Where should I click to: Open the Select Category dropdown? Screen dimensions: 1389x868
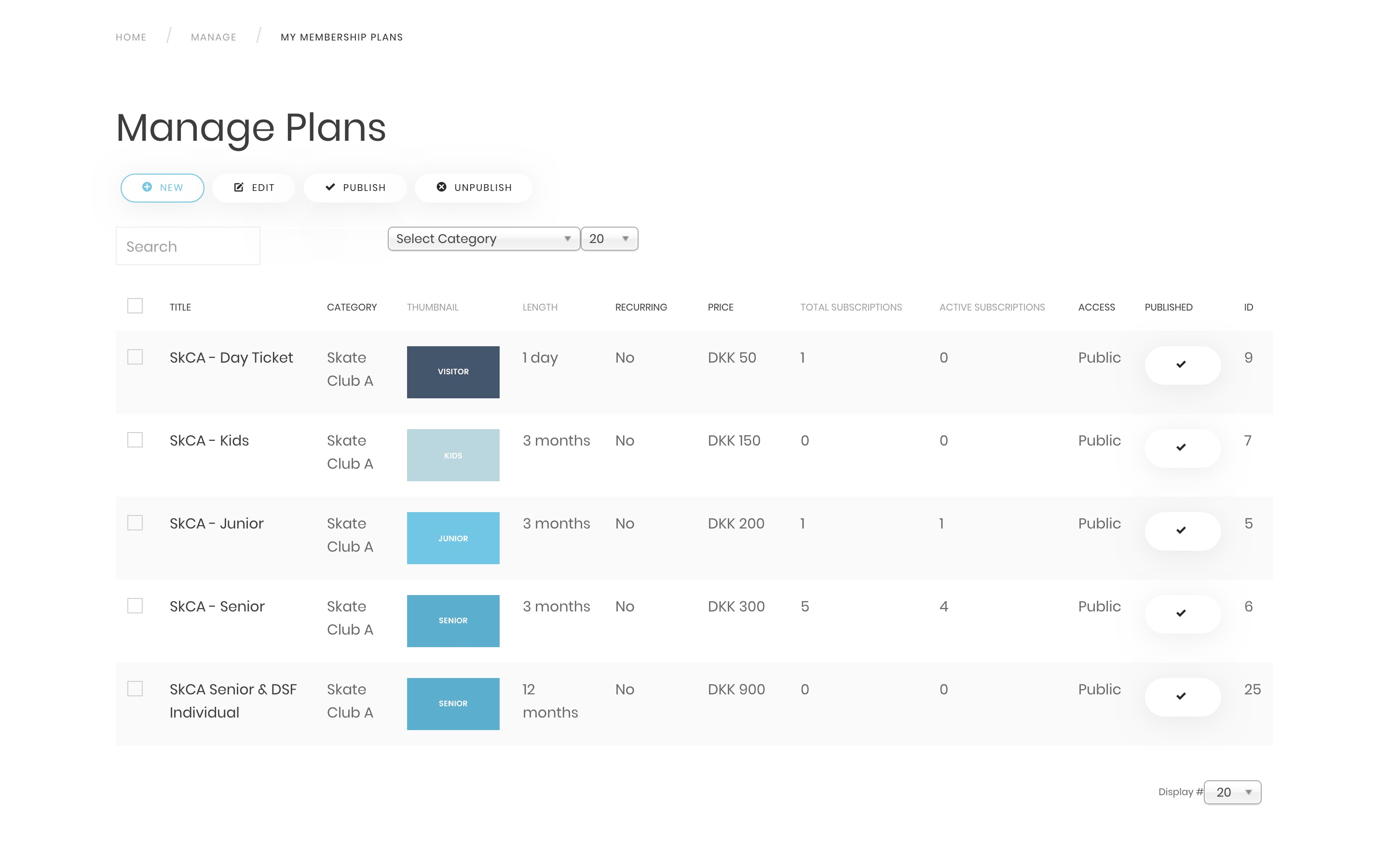click(483, 239)
